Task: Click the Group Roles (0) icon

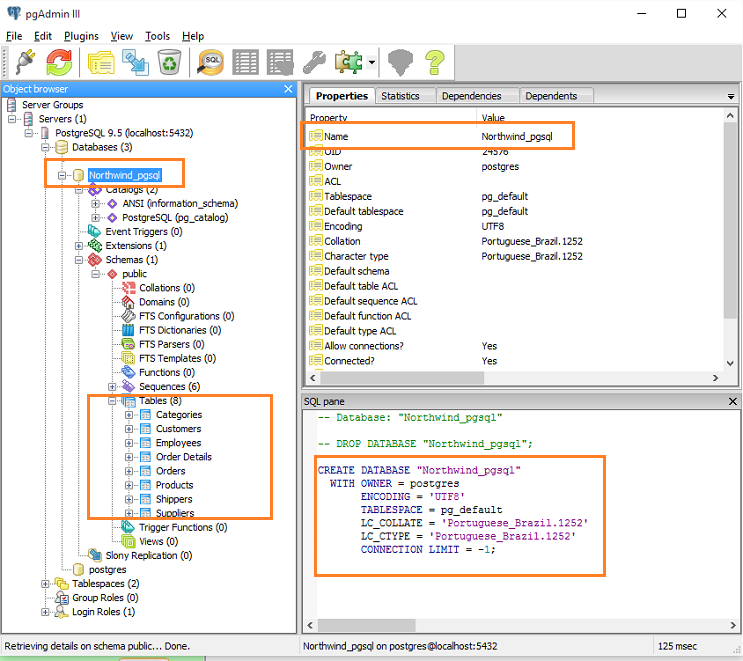Action: click(x=62, y=598)
